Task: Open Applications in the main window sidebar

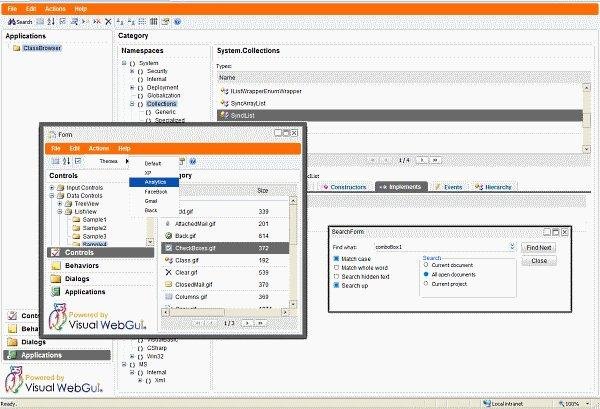Action: tap(57, 355)
